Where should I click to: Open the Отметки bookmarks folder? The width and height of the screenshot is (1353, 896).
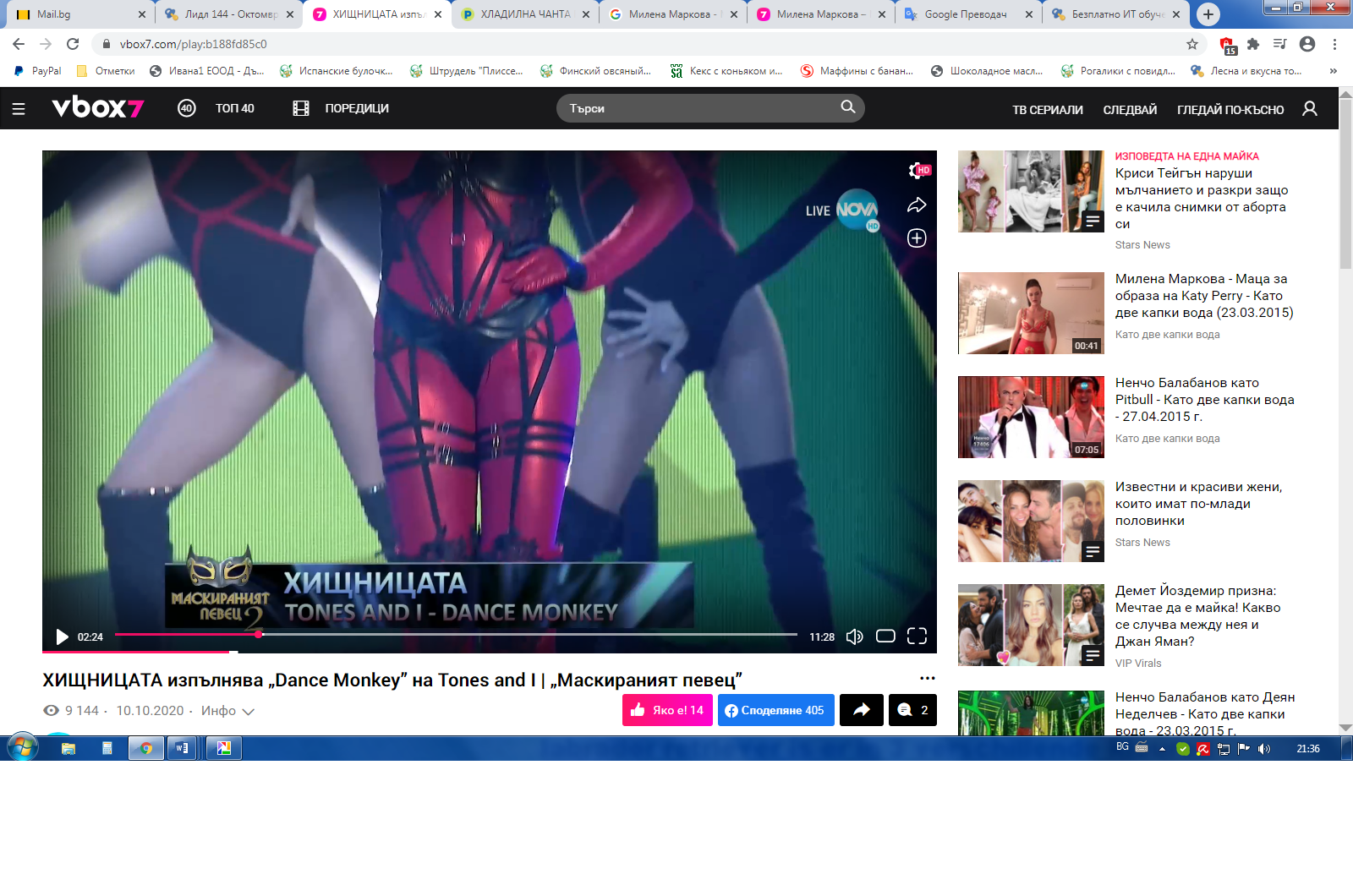pyautogui.click(x=106, y=71)
